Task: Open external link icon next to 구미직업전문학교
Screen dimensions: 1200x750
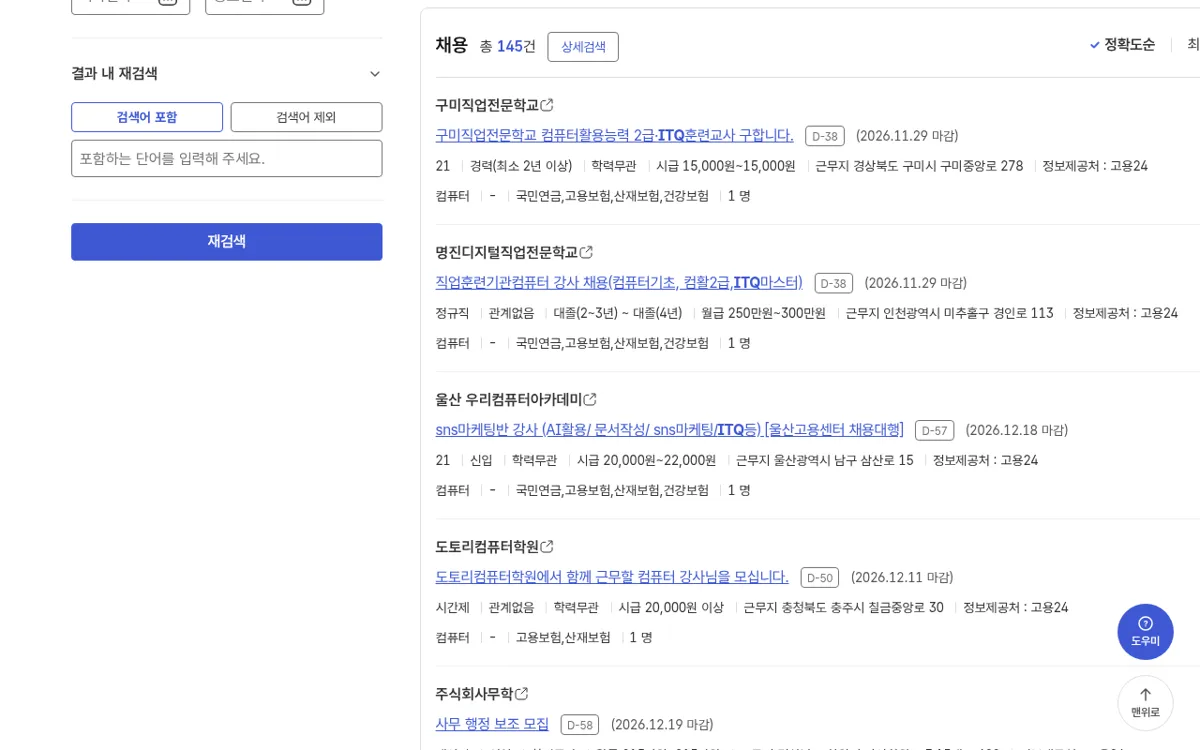Action: pyautogui.click(x=547, y=105)
